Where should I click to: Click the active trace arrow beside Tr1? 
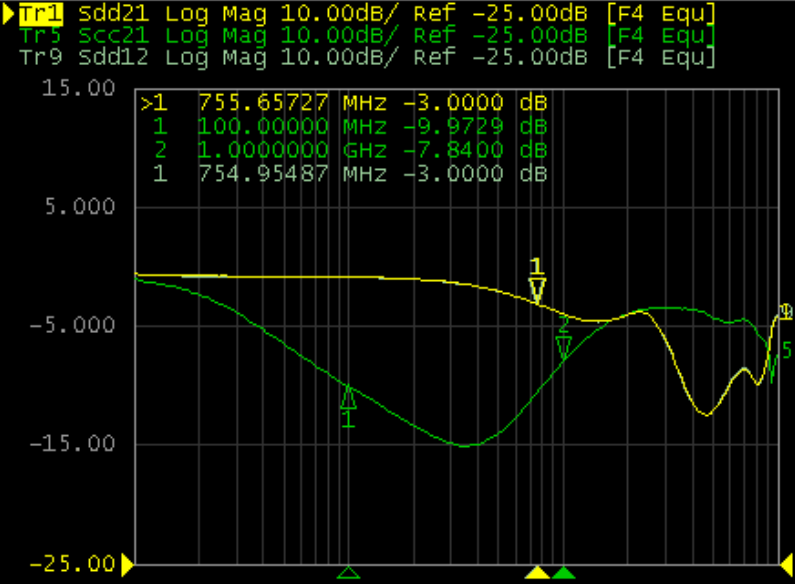[x=8, y=14]
